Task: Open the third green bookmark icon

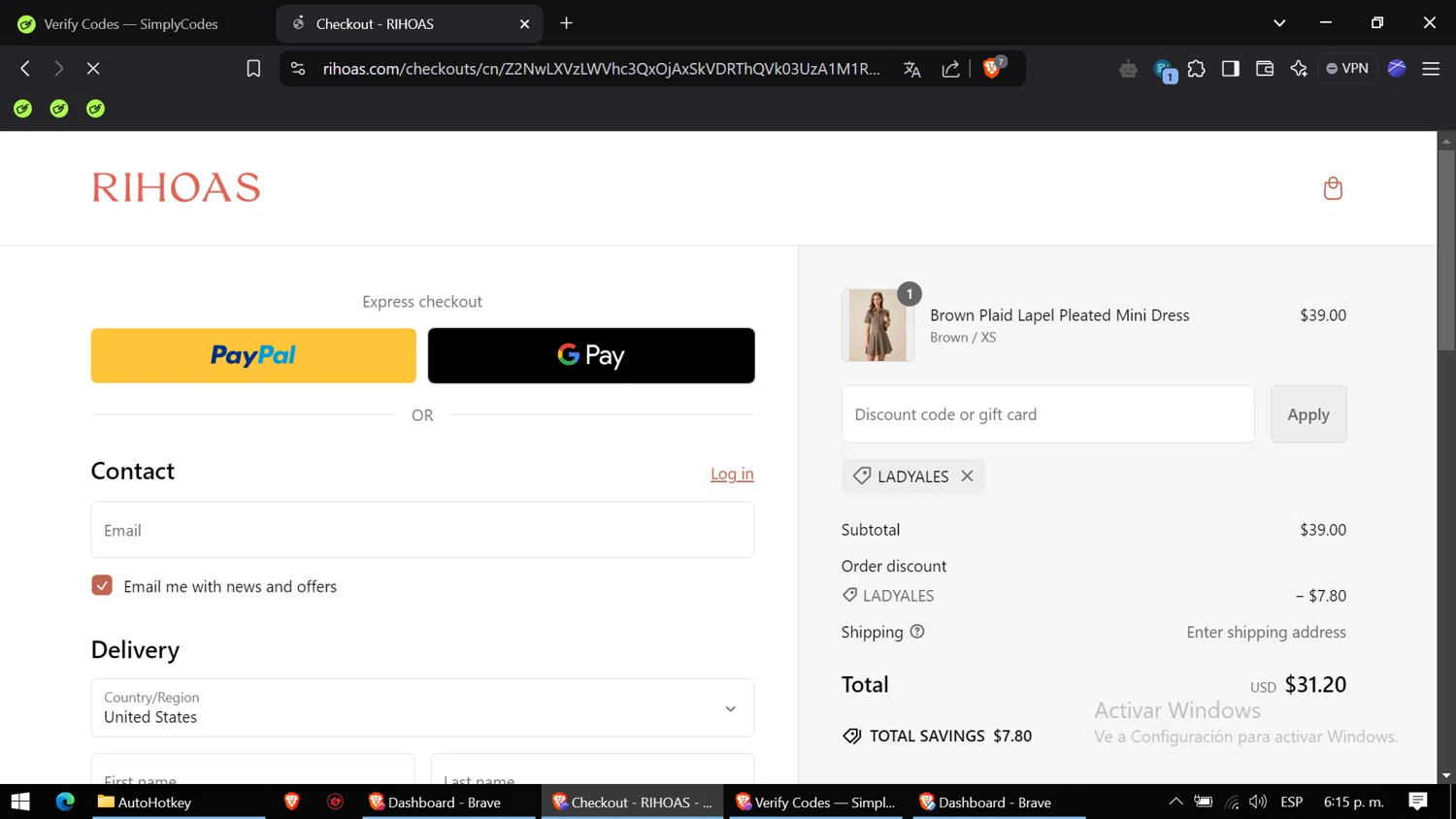Action: [x=95, y=109]
